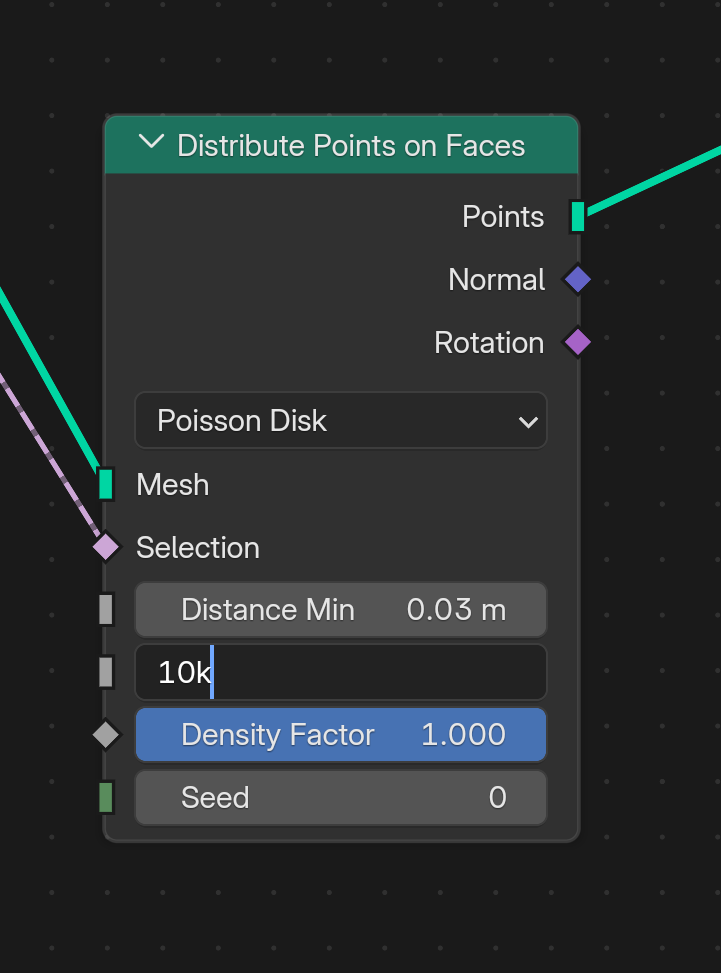Click the Points output socket
Image resolution: width=721 pixels, height=973 pixels.
(578, 217)
